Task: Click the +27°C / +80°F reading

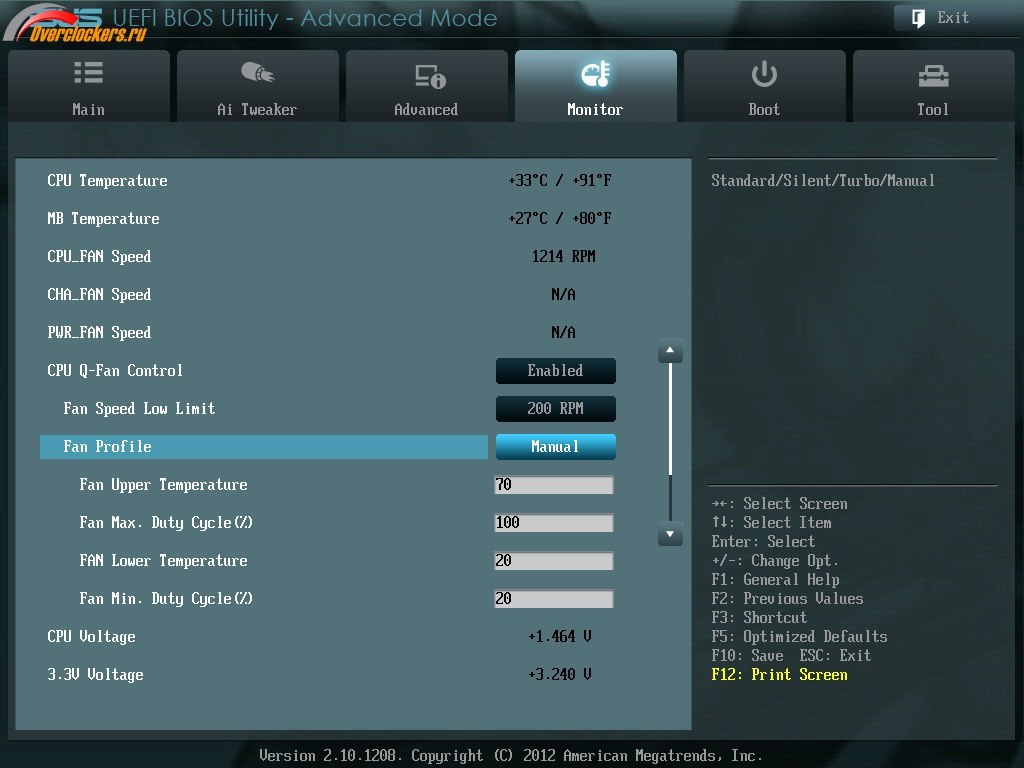Action: tap(560, 219)
